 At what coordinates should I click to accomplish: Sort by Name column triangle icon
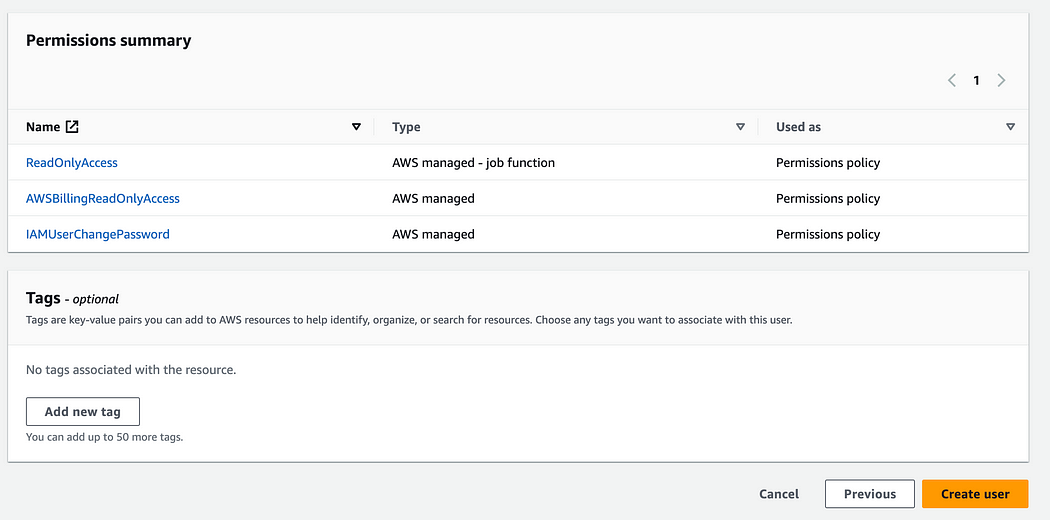click(356, 126)
